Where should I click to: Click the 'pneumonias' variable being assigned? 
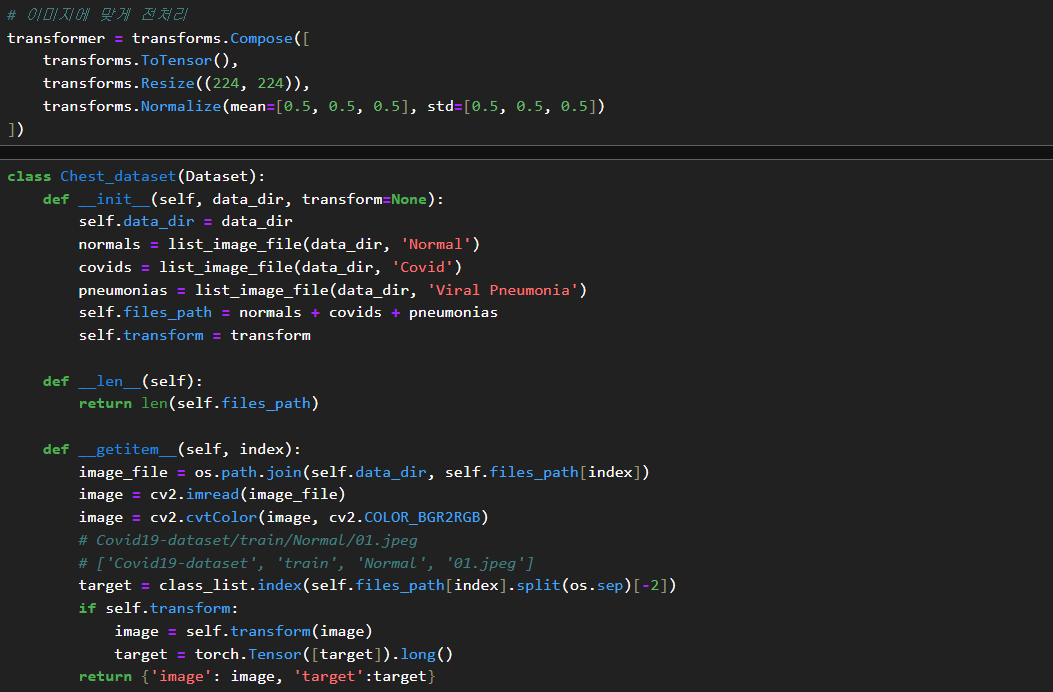click(123, 290)
